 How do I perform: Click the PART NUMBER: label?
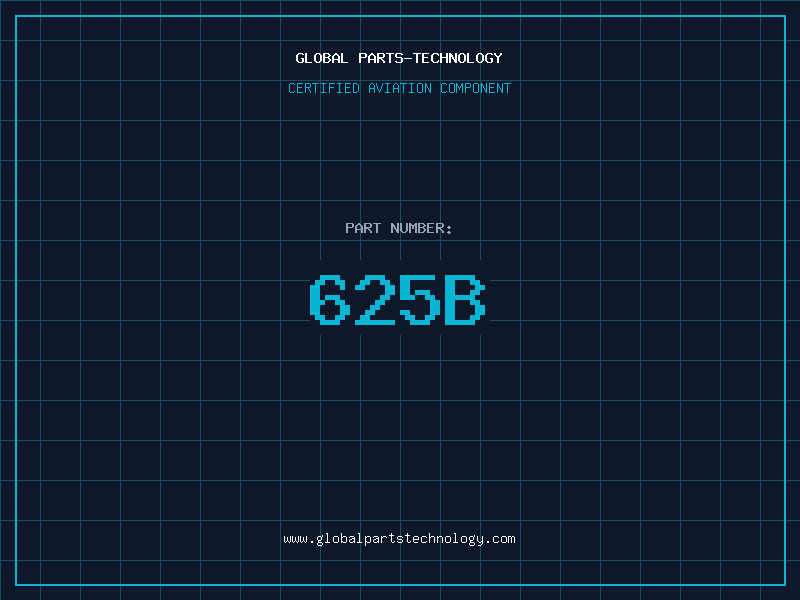point(399,228)
